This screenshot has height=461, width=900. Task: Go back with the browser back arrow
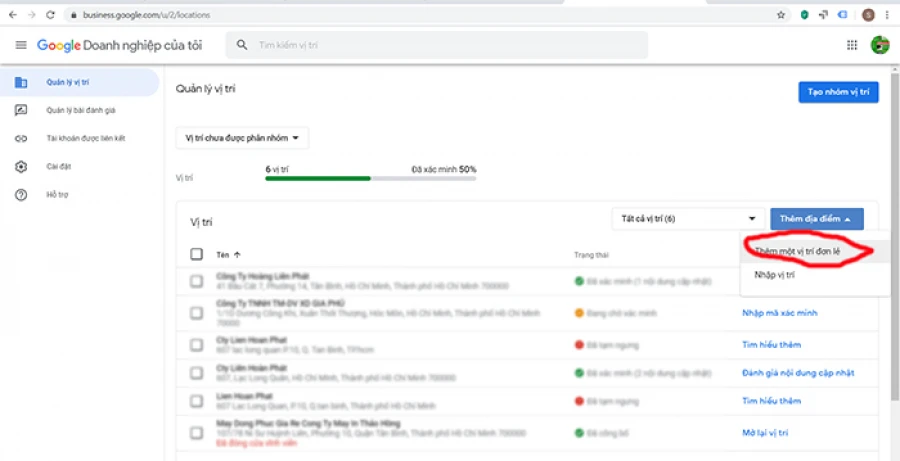coord(13,15)
